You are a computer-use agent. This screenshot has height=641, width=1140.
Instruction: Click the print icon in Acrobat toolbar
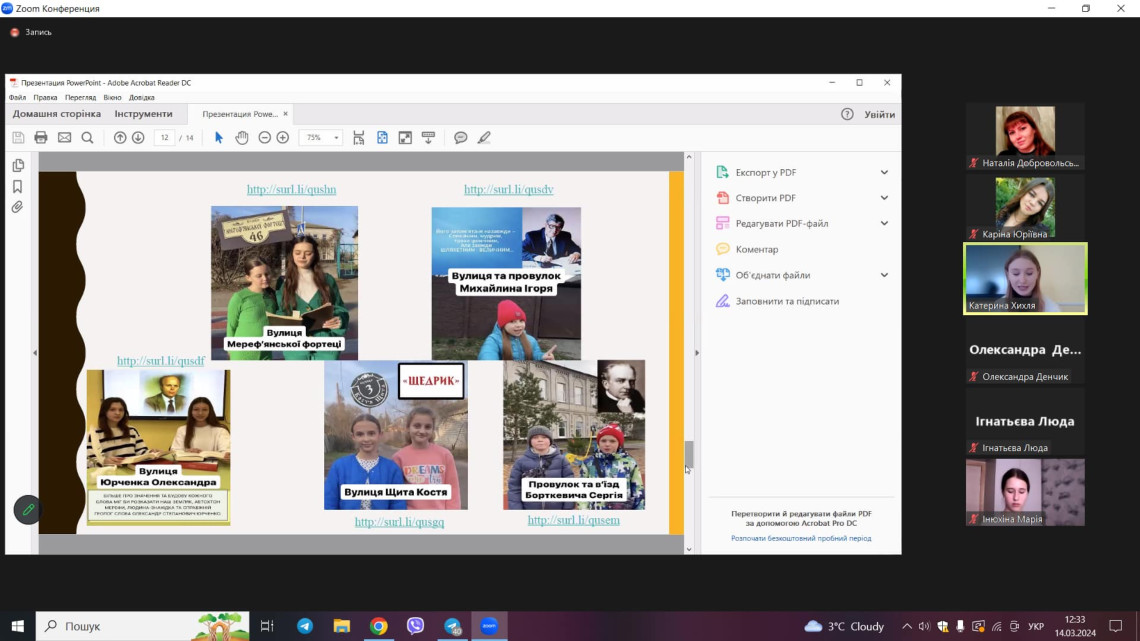click(x=41, y=138)
